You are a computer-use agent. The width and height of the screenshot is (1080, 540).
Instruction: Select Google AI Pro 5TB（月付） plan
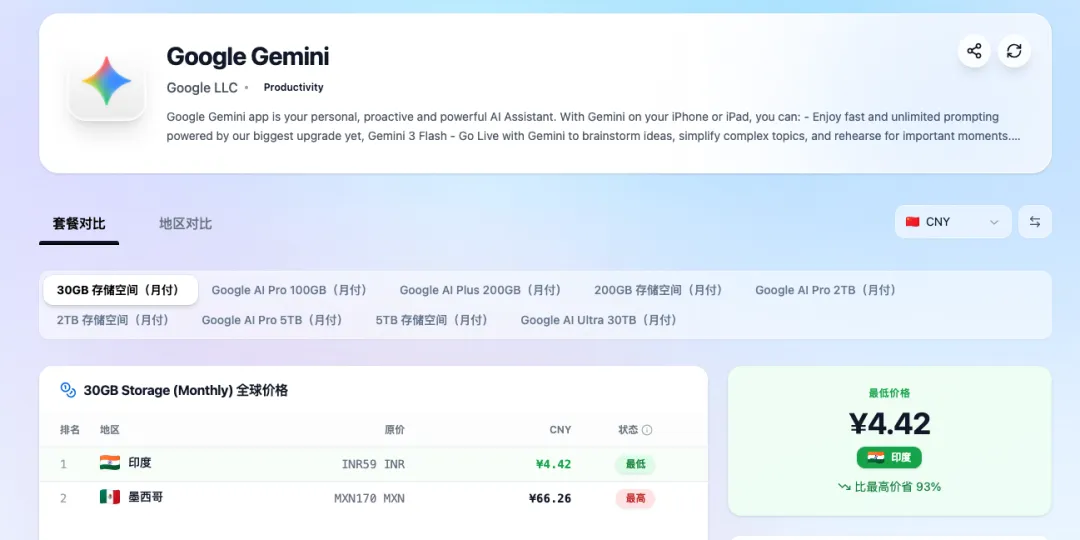[x=274, y=320]
